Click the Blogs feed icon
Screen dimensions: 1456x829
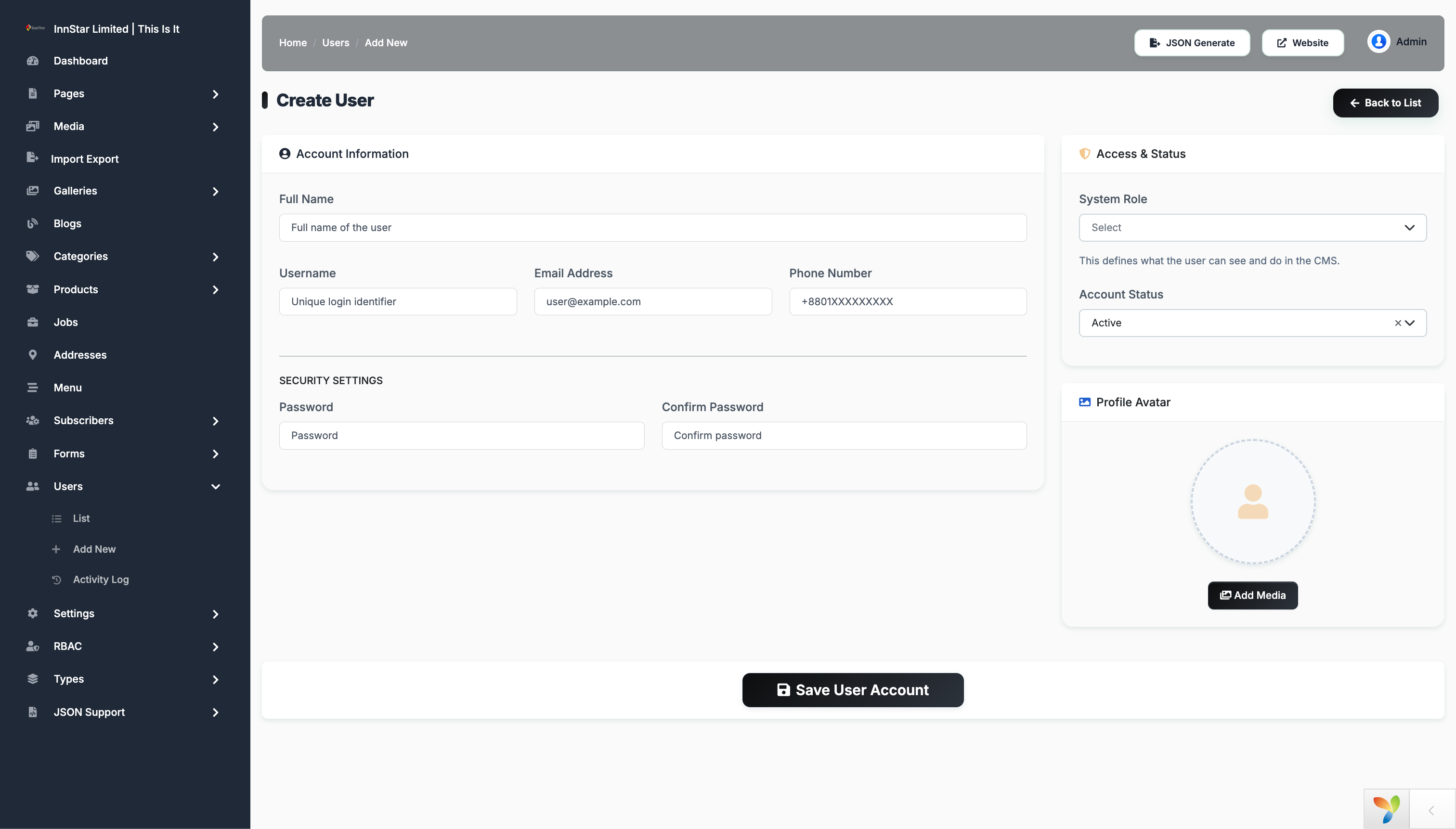pyautogui.click(x=32, y=223)
